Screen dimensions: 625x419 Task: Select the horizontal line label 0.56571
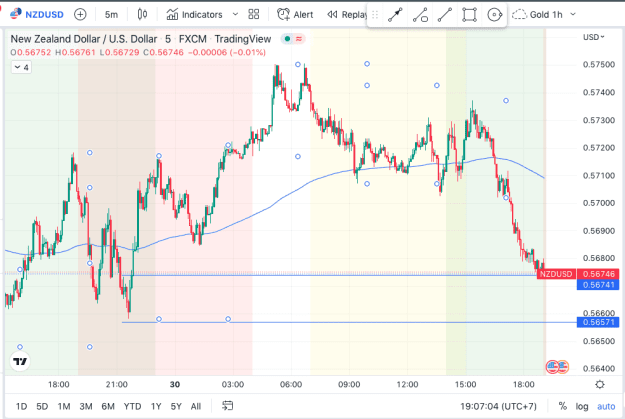coord(598,322)
